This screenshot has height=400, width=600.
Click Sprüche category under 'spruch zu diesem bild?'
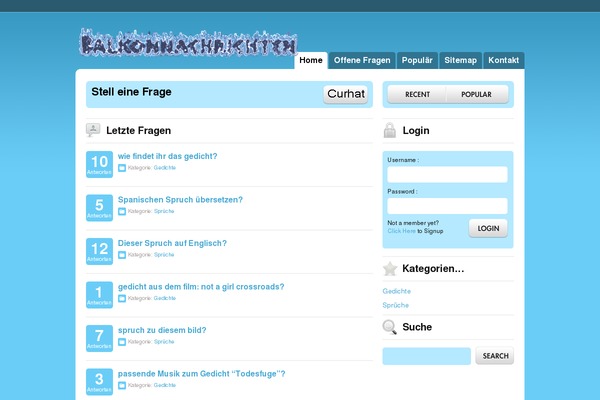pos(164,342)
